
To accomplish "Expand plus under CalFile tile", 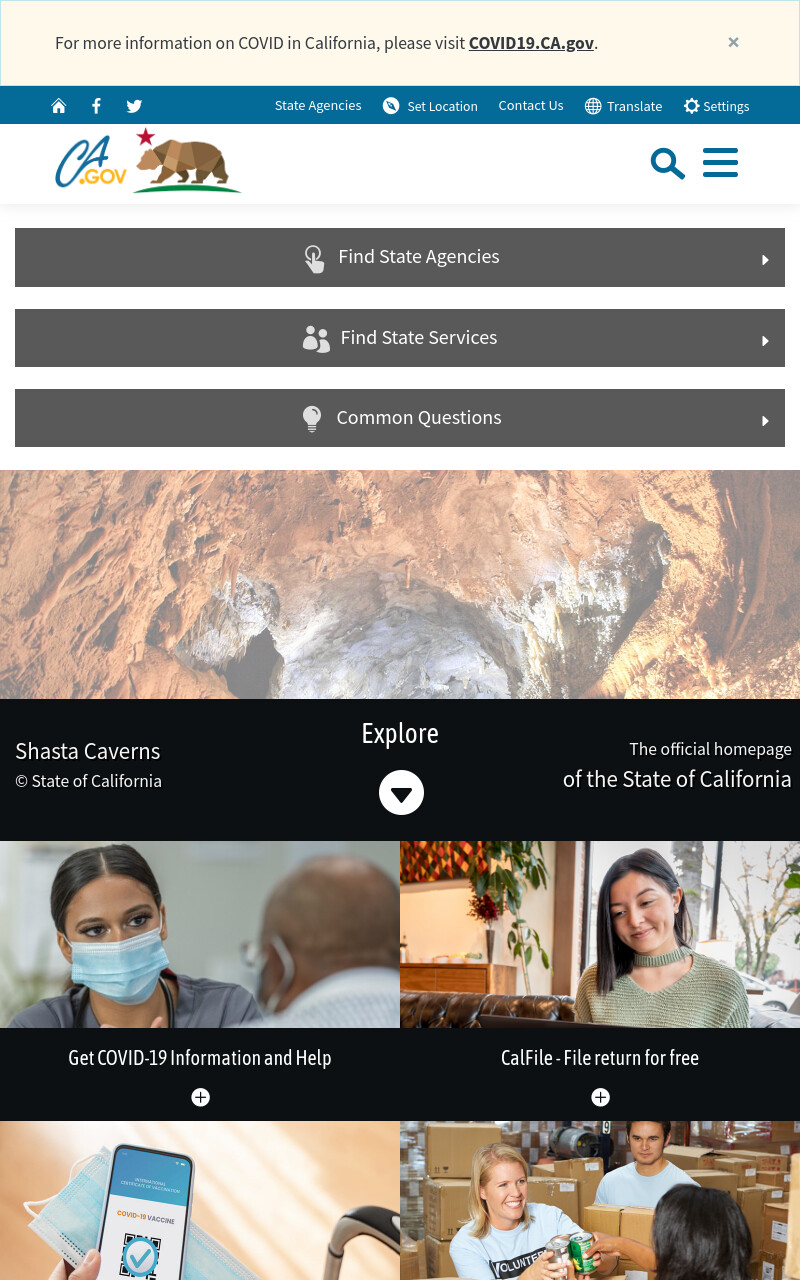I will (600, 1098).
